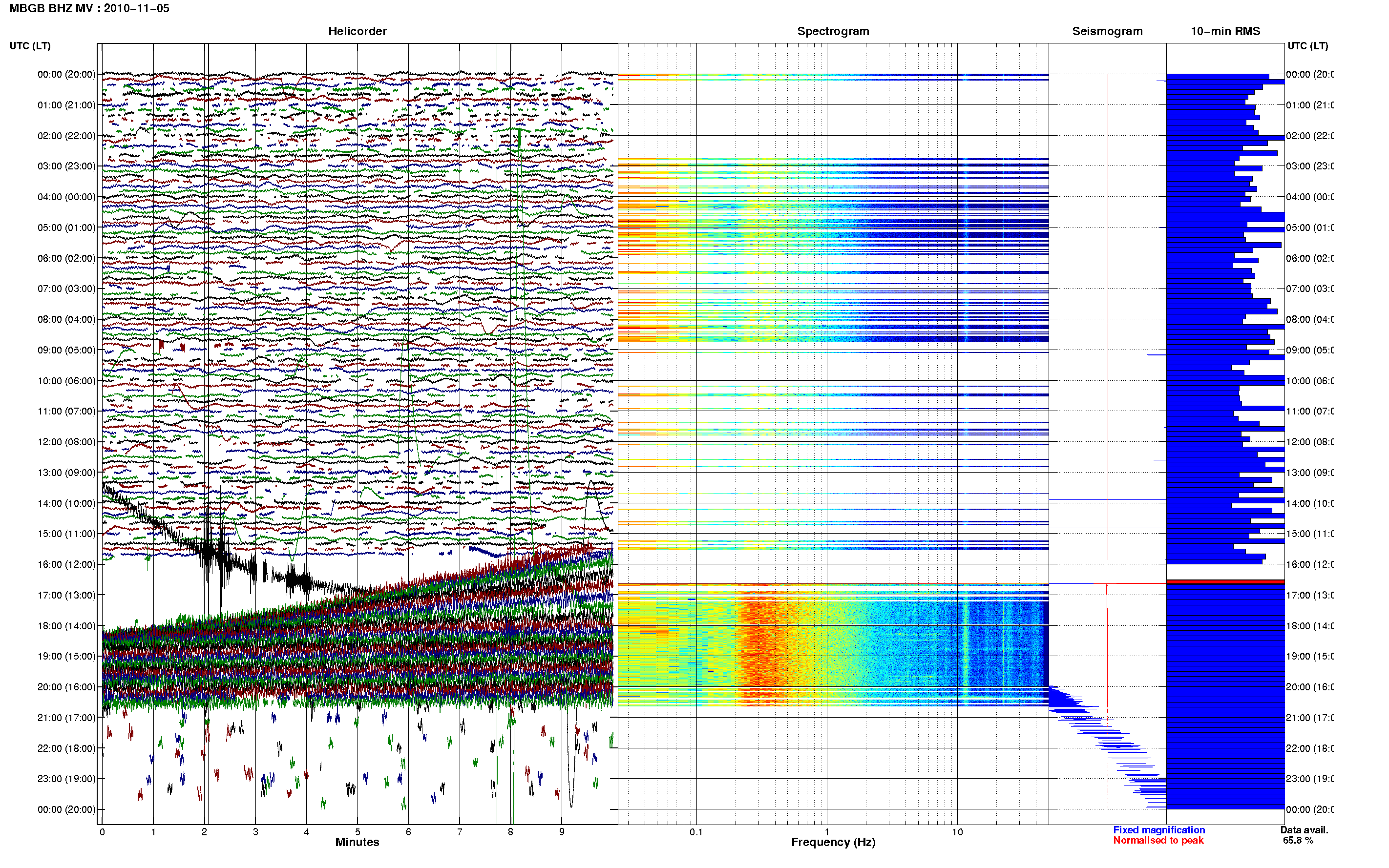This screenshot has width=1389, height=868.
Task: Click the left time label 02:00 (22:00)
Action: (66, 136)
